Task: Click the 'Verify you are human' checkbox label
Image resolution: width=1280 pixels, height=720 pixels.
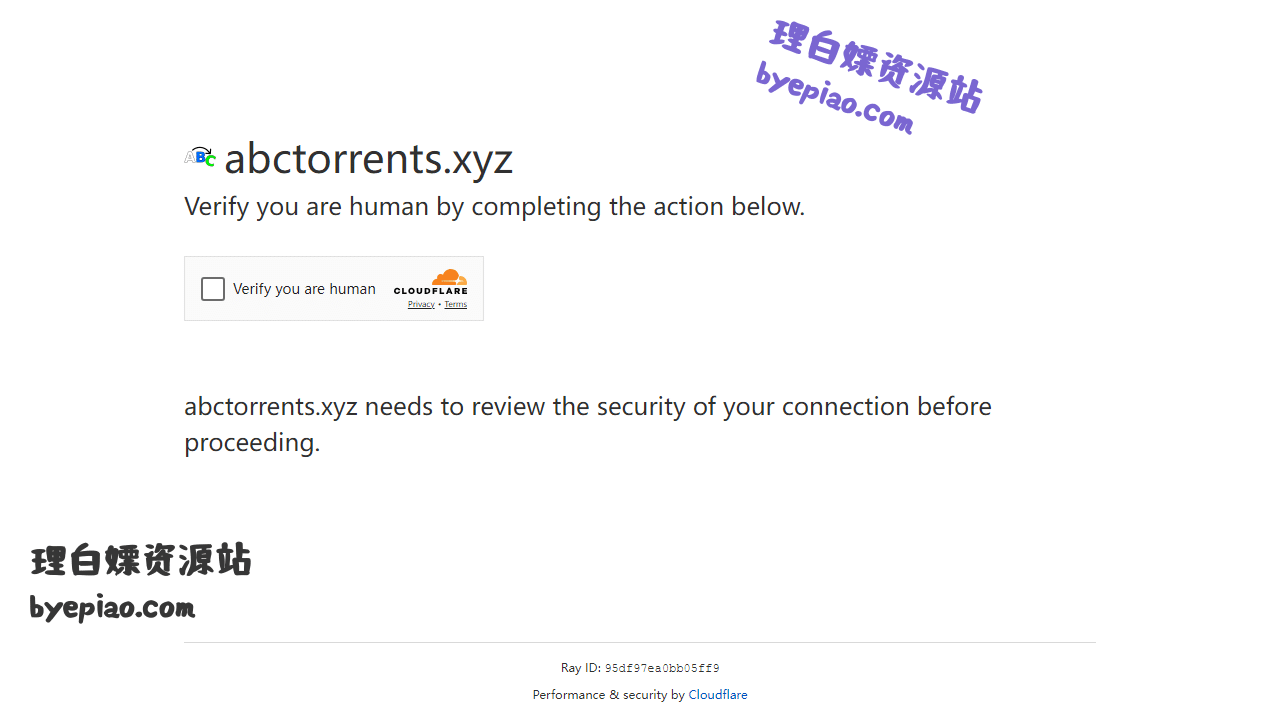Action: [304, 289]
